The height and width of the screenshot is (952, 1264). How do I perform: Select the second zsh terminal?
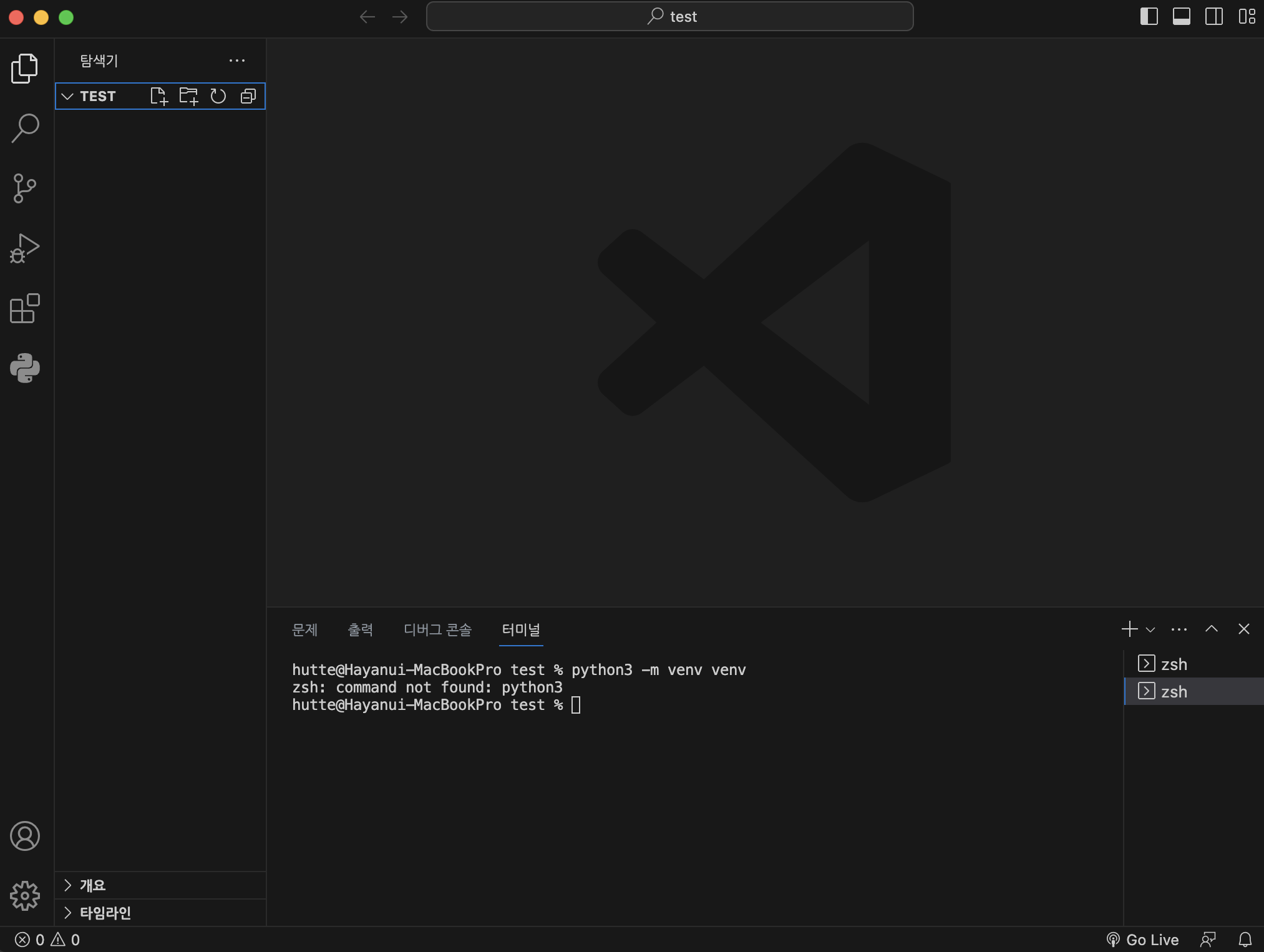pyautogui.click(x=1194, y=691)
